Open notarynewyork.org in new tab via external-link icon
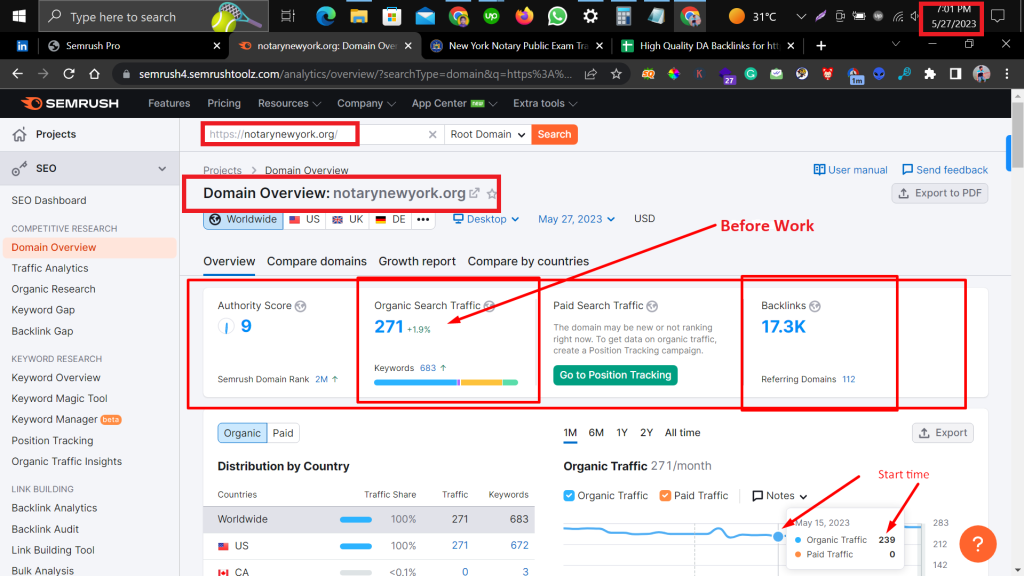This screenshot has width=1024, height=576. (x=475, y=193)
